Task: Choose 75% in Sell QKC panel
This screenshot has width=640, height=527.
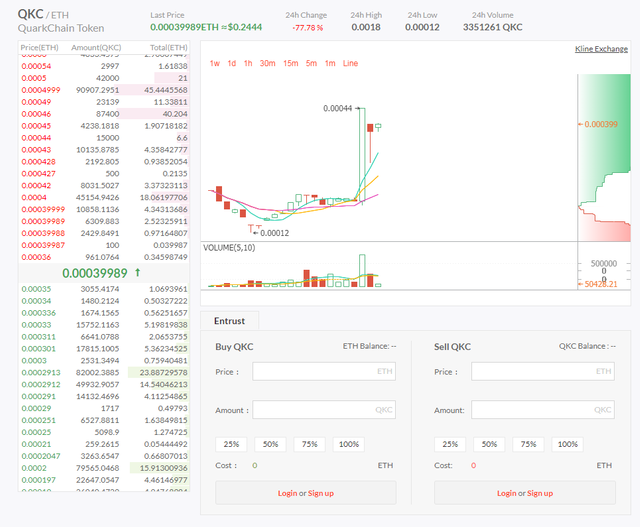Action: (528, 444)
